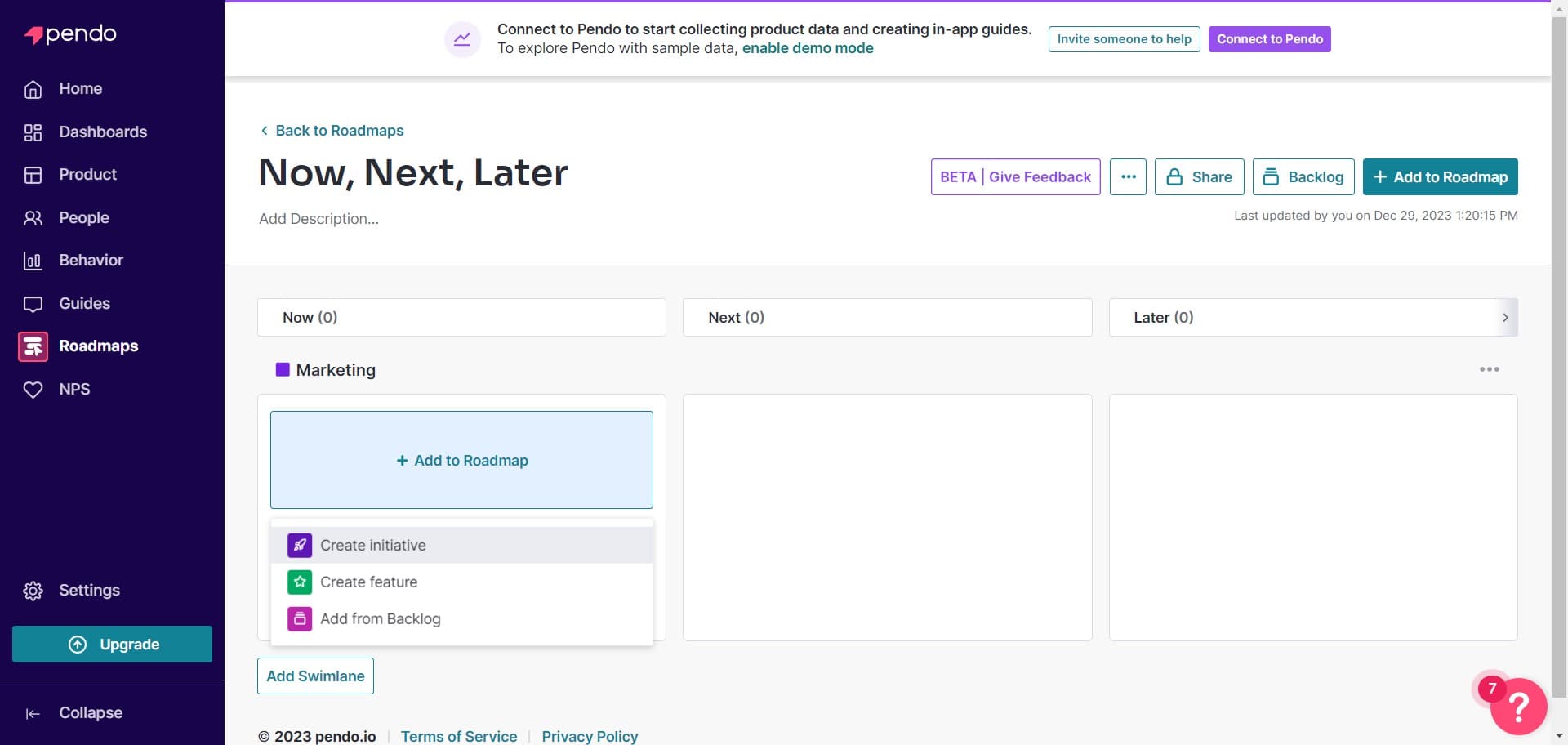Open the Home icon in sidebar
Screen dimensions: 1568x745
point(33,89)
